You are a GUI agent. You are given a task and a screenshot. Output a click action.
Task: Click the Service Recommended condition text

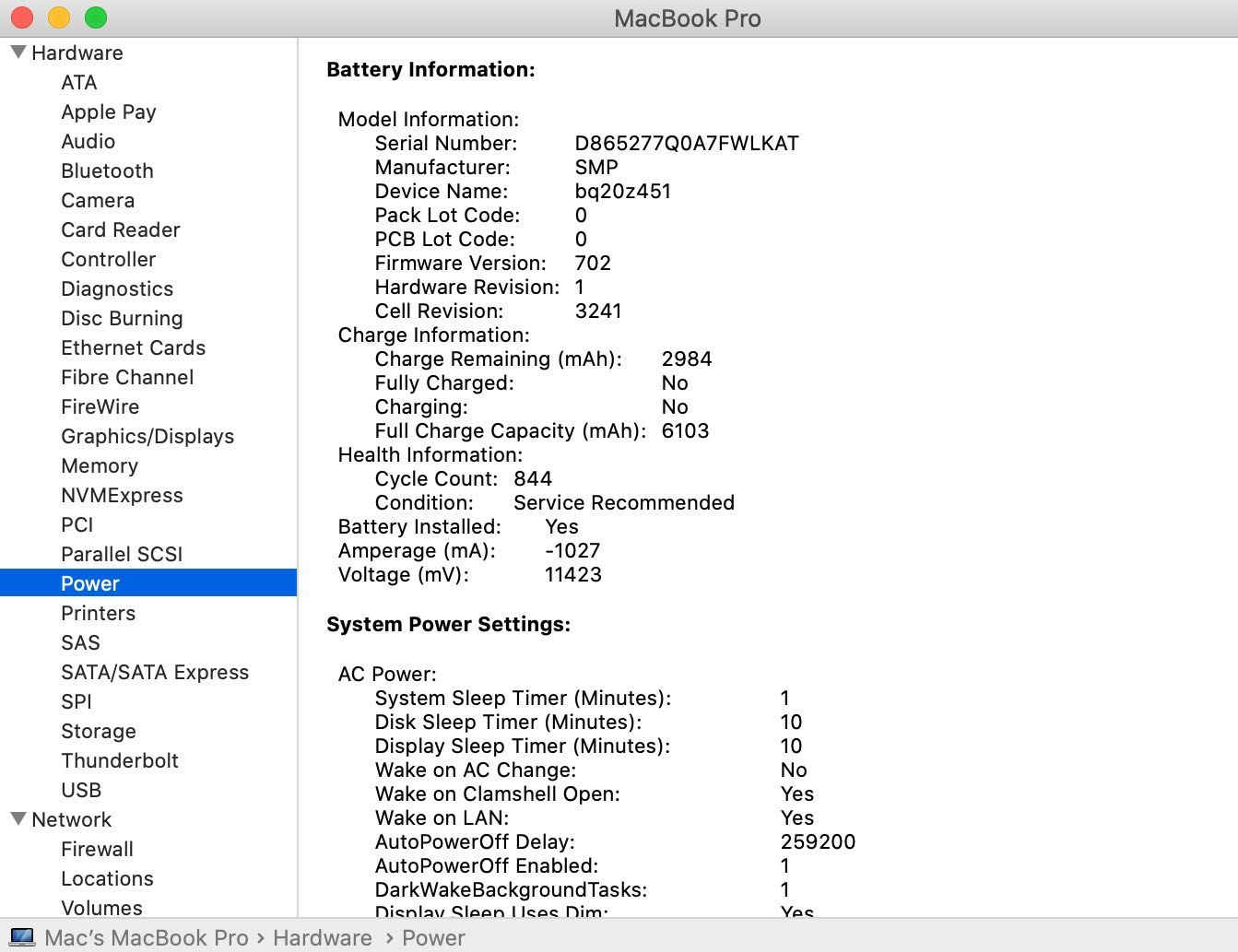pyautogui.click(x=624, y=502)
